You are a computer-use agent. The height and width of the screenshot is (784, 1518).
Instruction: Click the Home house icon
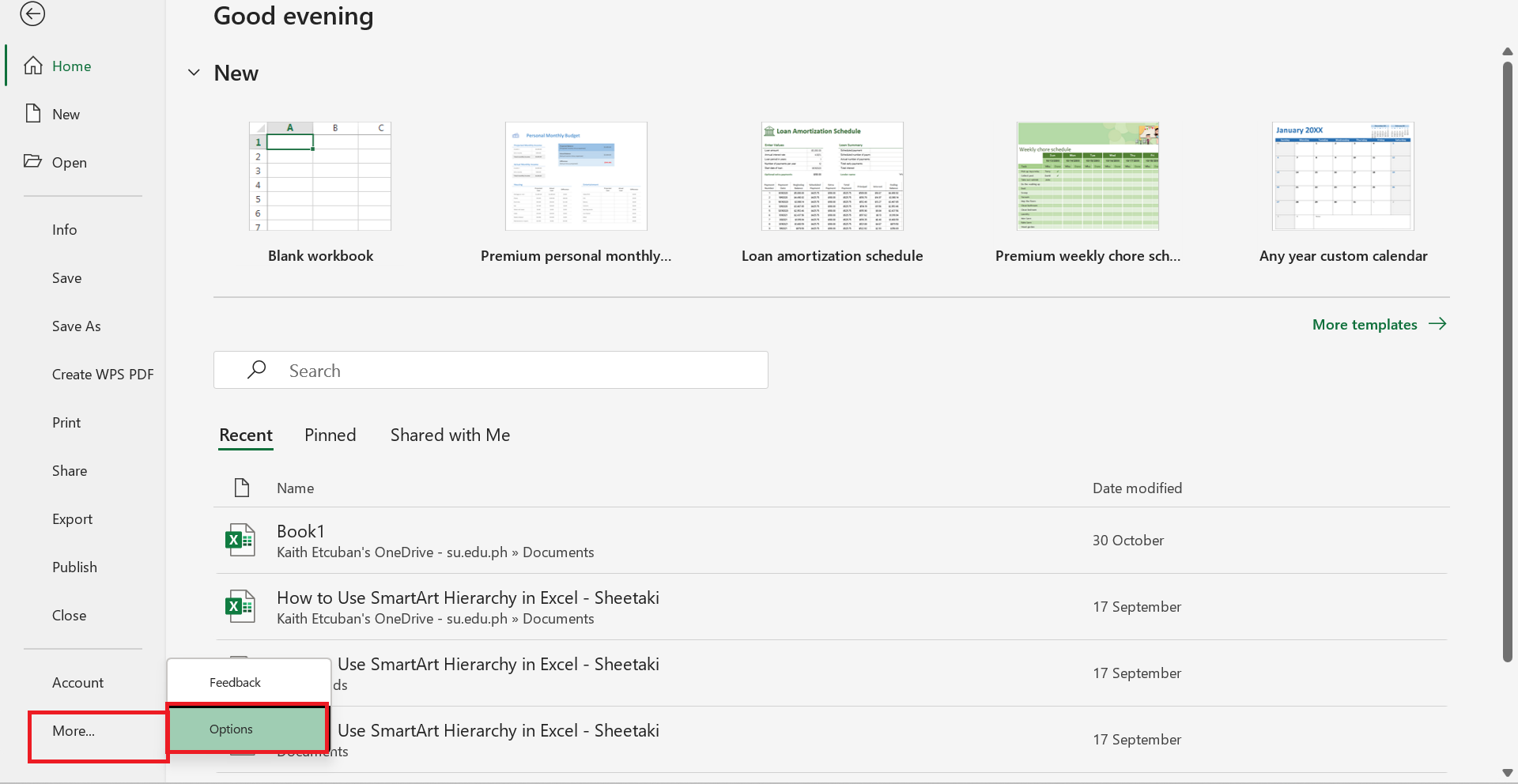33,66
